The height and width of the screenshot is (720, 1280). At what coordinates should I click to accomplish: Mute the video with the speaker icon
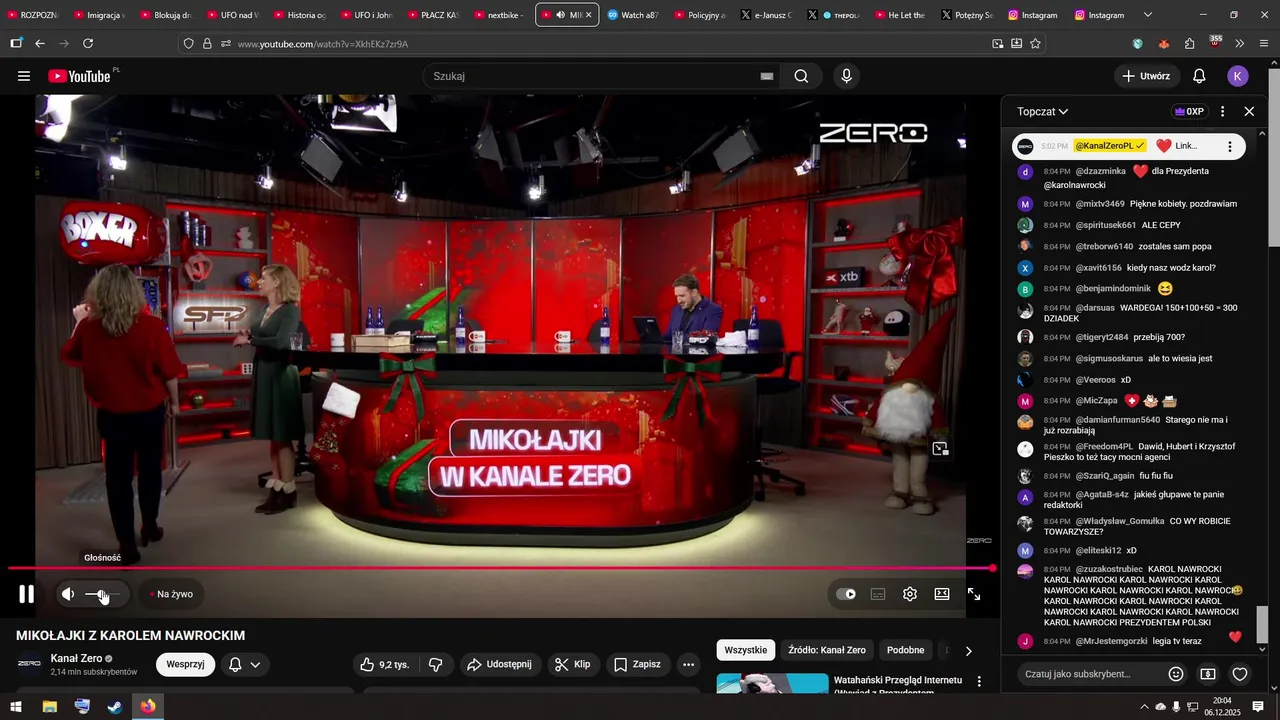click(68, 594)
